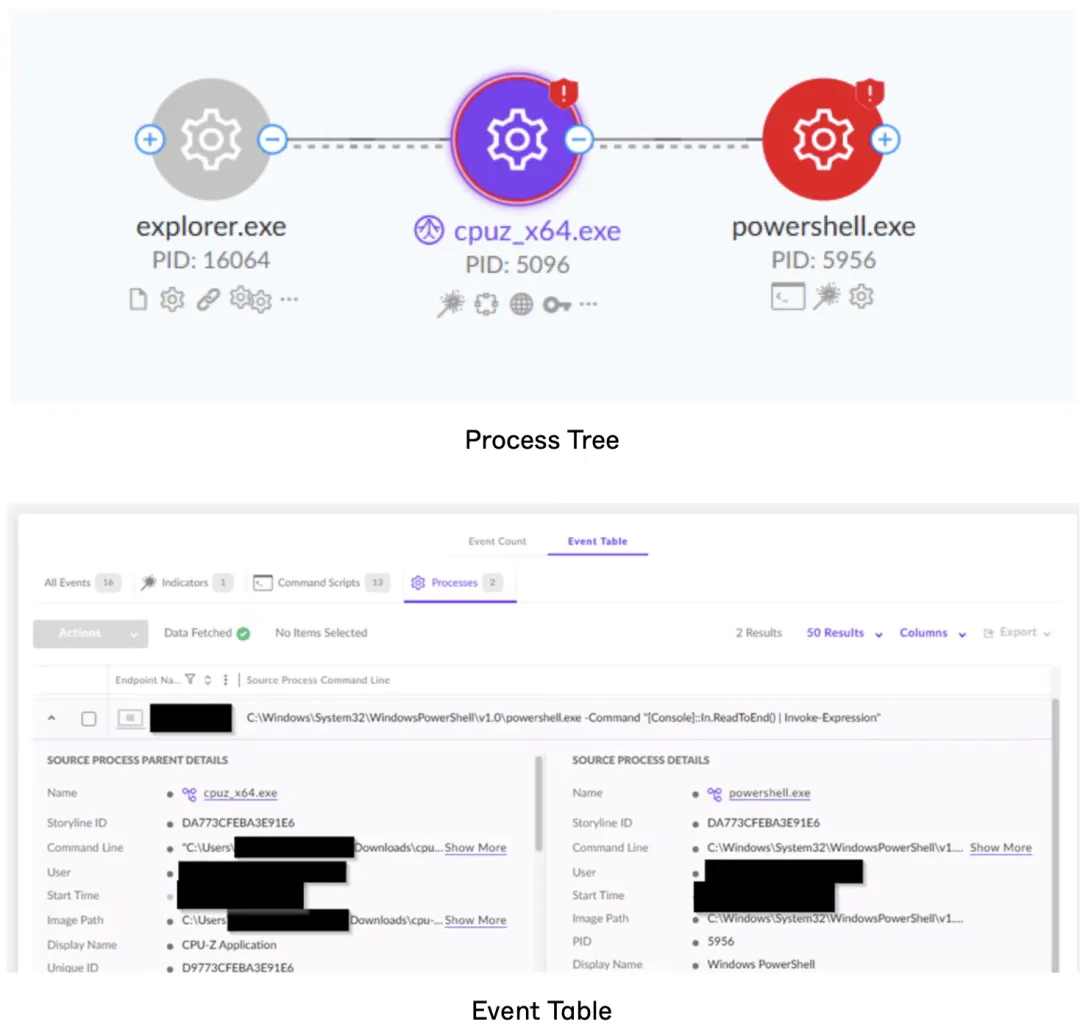This screenshot has height=1027, width=1080.
Task: Click the sort arrows in Endpoint Name column
Action: [207, 680]
